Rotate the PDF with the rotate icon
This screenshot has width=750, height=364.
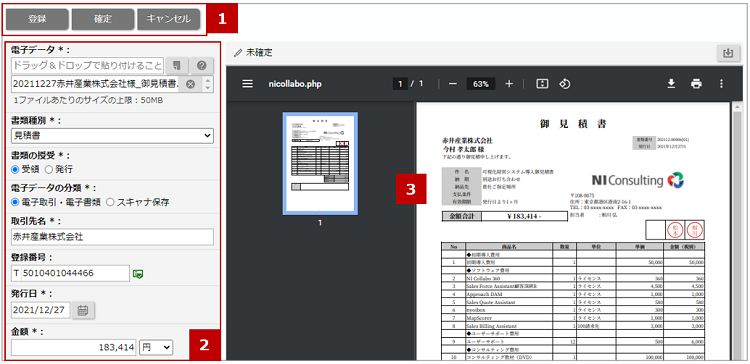click(x=564, y=84)
